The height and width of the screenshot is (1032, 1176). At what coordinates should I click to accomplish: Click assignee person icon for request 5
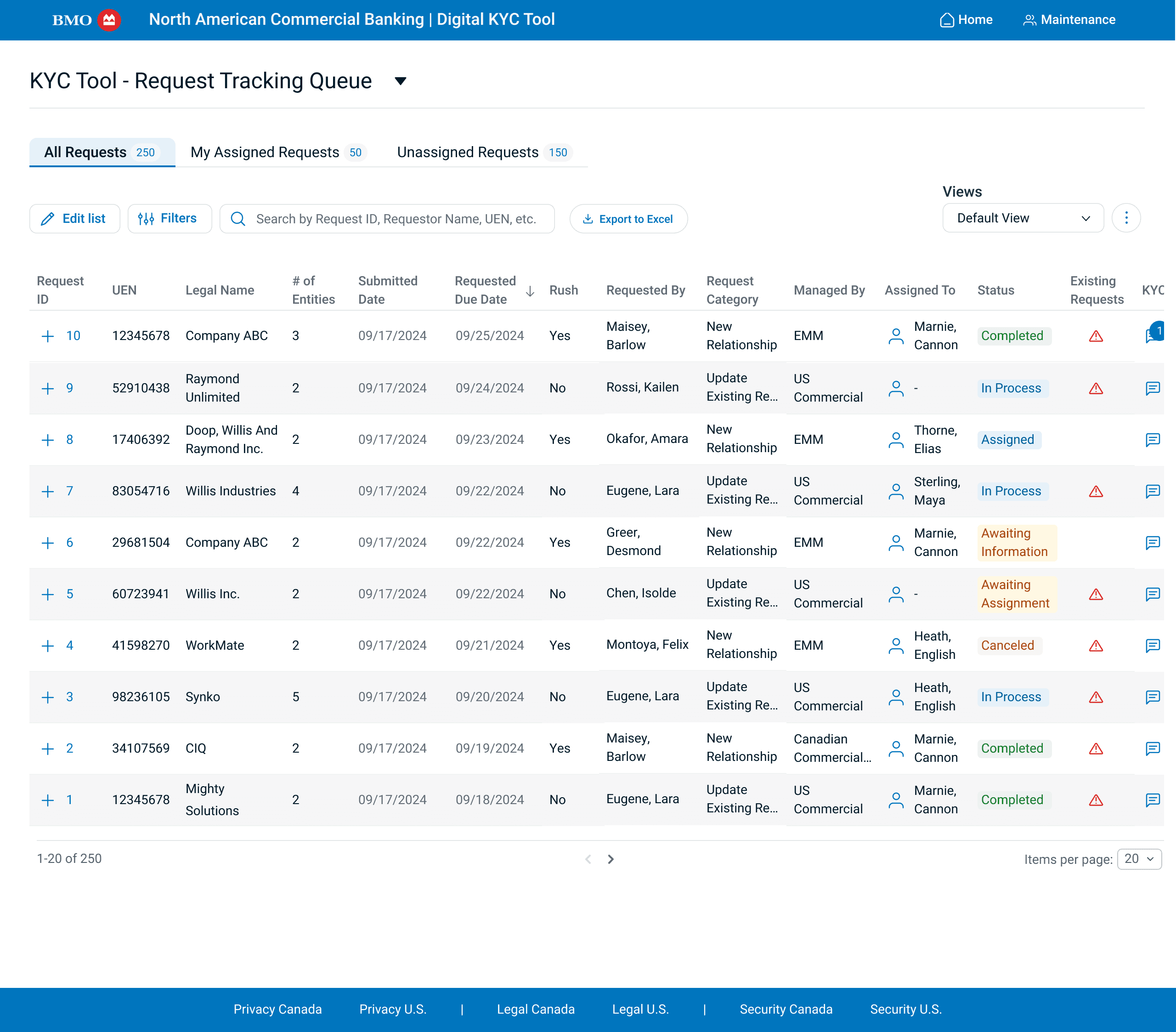896,594
